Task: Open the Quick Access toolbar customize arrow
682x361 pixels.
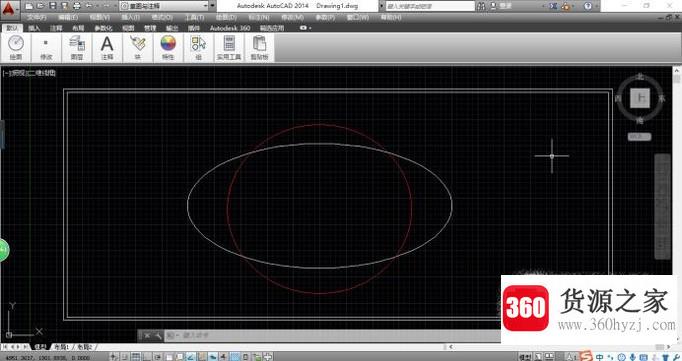Action: [x=213, y=6]
